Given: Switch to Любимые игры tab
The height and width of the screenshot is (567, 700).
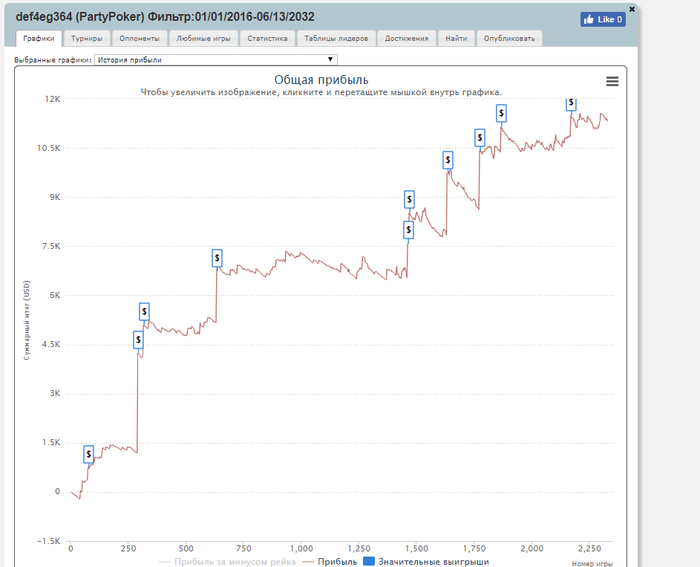Looking at the screenshot, I should [203, 38].
